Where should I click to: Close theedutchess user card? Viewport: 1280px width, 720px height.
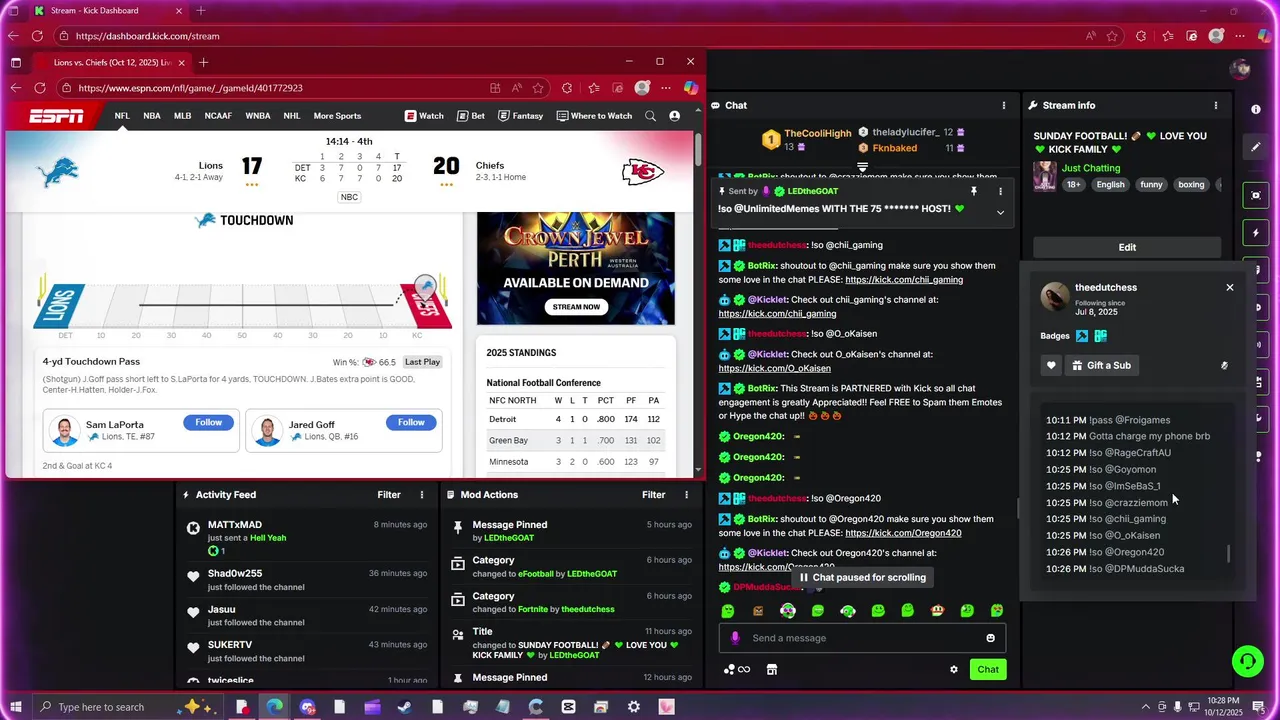coord(1229,288)
